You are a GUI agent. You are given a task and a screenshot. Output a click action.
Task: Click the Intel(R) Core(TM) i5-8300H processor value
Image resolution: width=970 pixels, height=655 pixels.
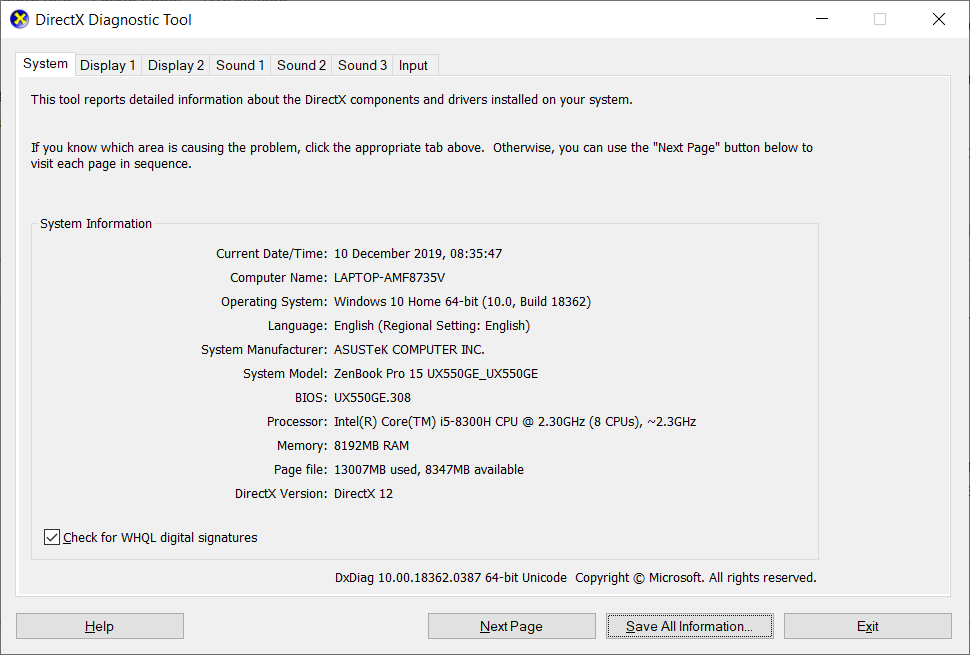point(515,422)
